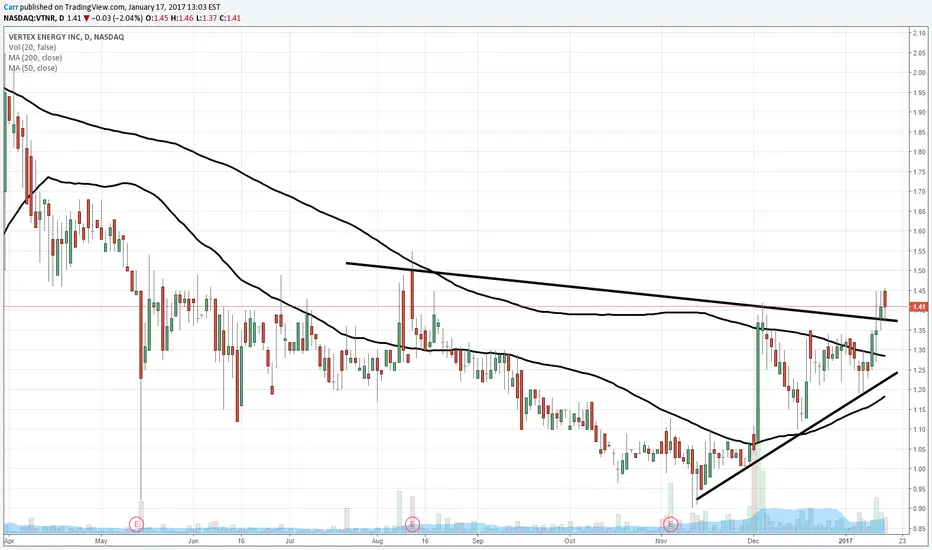Click the May label on time axis
The height and width of the screenshot is (550, 932).
tap(100, 541)
